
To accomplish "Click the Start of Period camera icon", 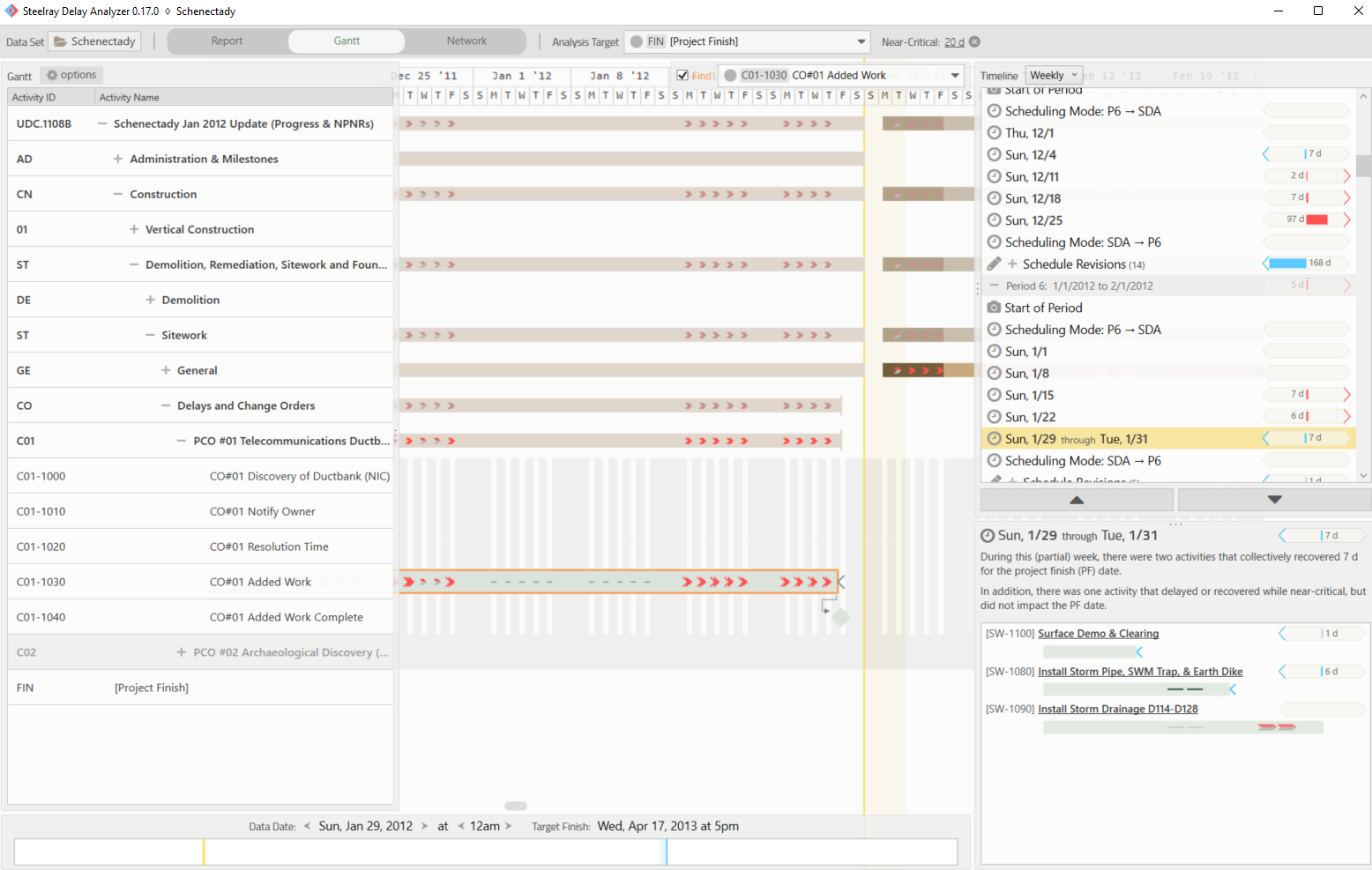I will (x=994, y=308).
